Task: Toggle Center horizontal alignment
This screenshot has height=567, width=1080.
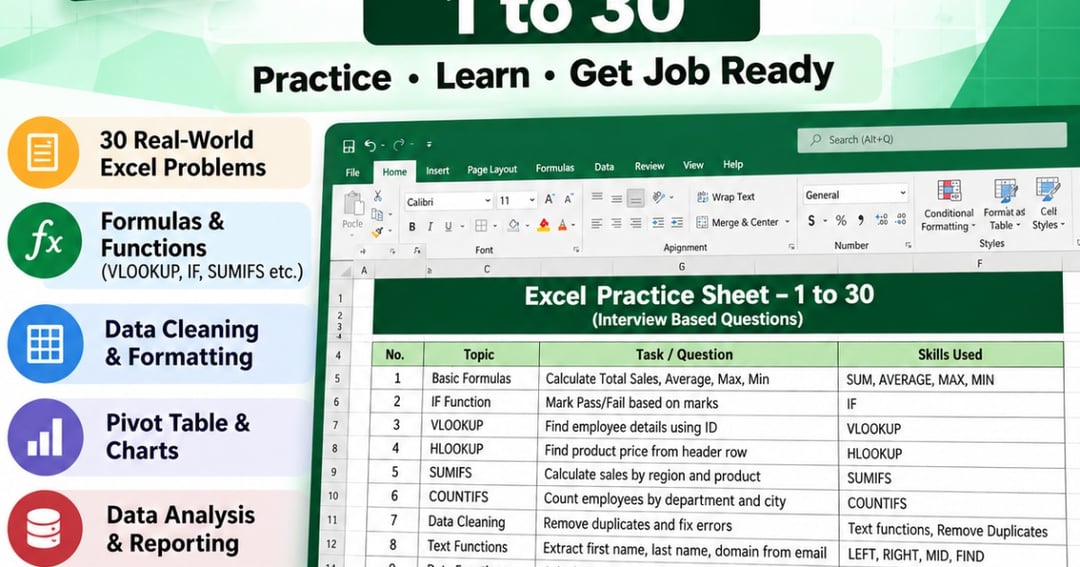Action: (616, 223)
